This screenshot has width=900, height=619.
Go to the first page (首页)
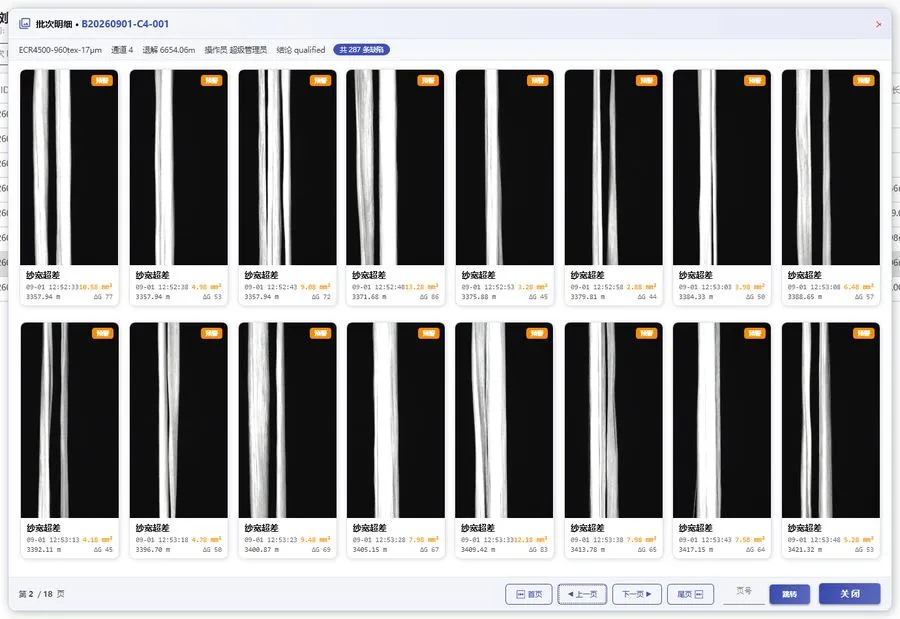529,594
